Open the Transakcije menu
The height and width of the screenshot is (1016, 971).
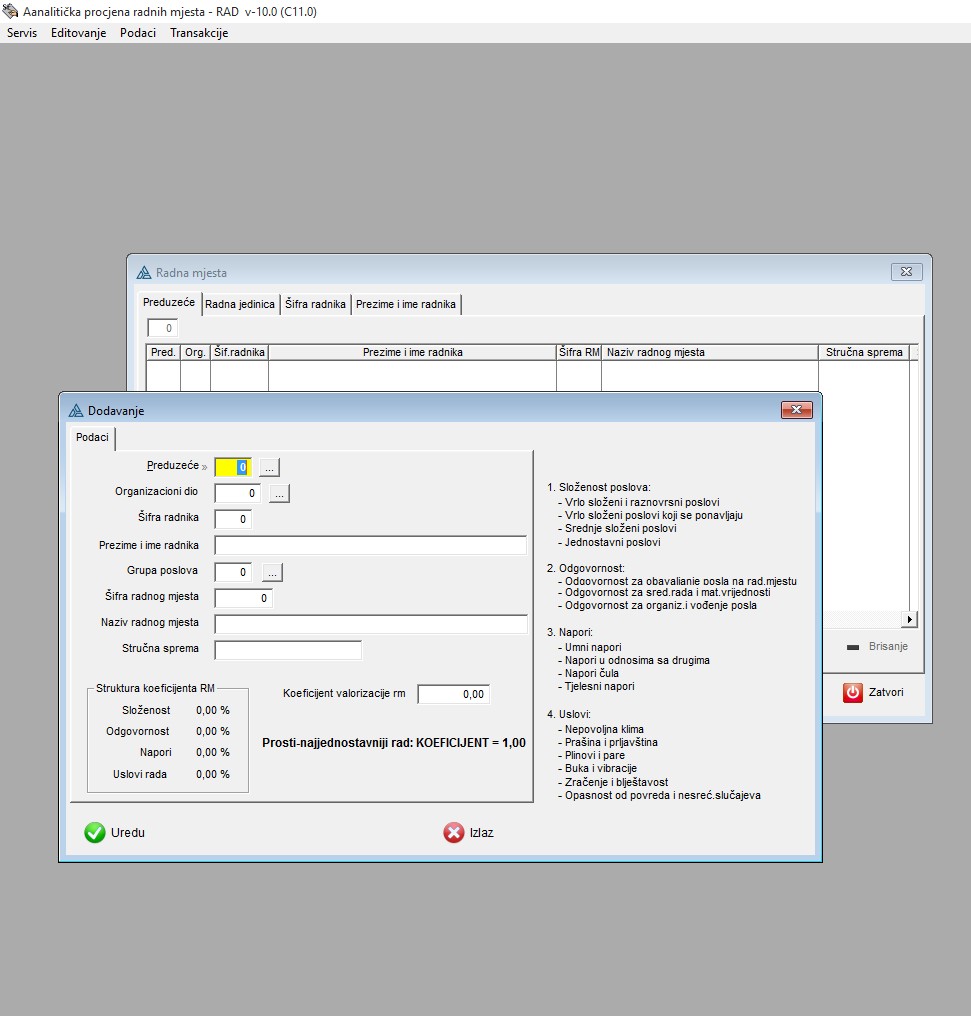[199, 33]
